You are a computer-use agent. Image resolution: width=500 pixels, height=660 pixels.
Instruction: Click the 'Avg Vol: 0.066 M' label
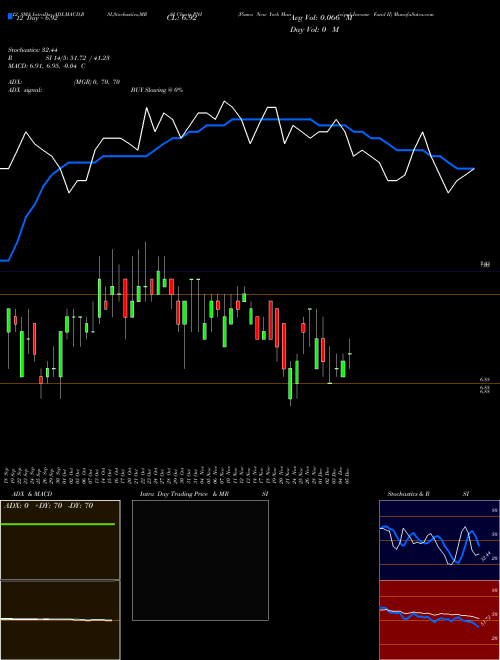click(320, 18)
